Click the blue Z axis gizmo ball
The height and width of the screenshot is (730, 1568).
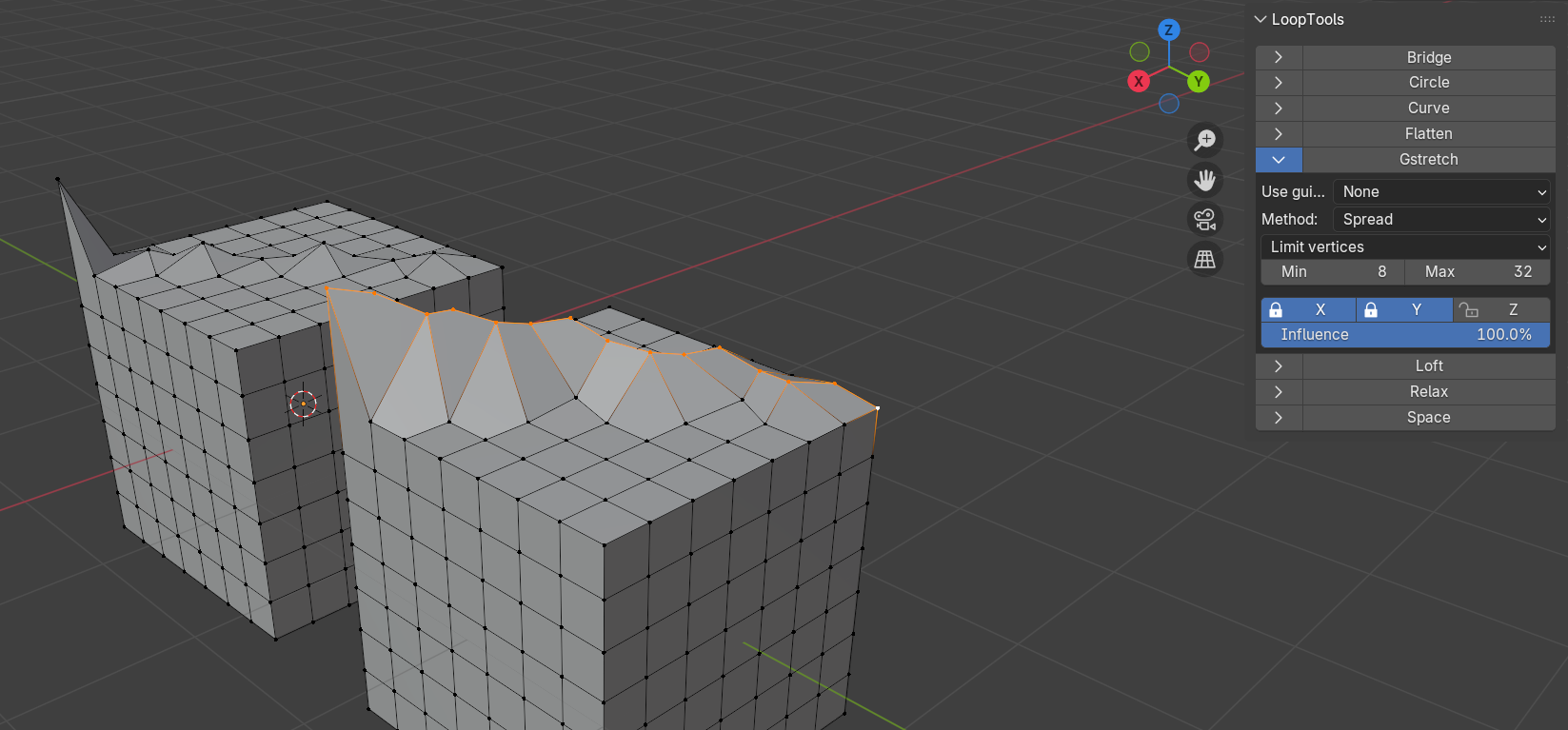1169,30
